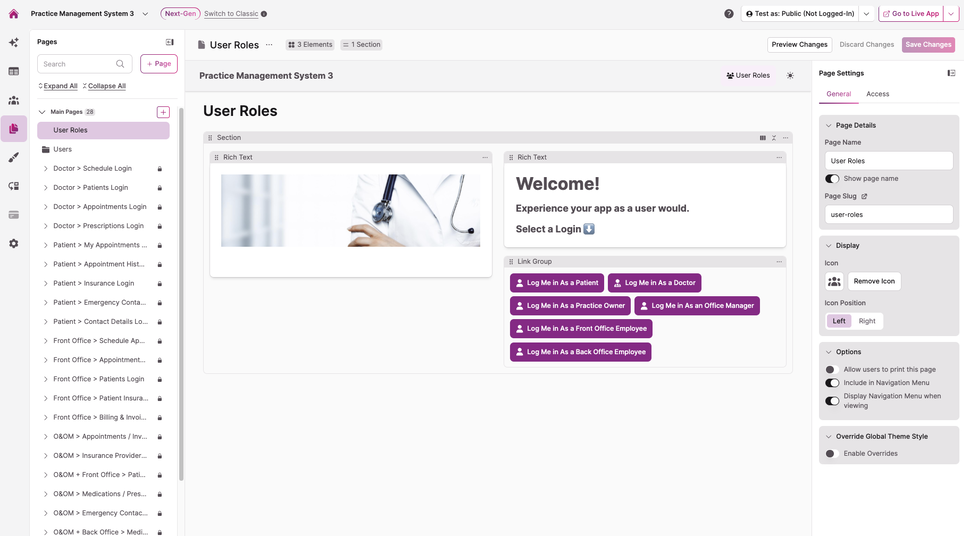Viewport: 964px width, 536px height.
Task: Open the Go to Live App dropdown arrow
Action: pyautogui.click(x=951, y=14)
